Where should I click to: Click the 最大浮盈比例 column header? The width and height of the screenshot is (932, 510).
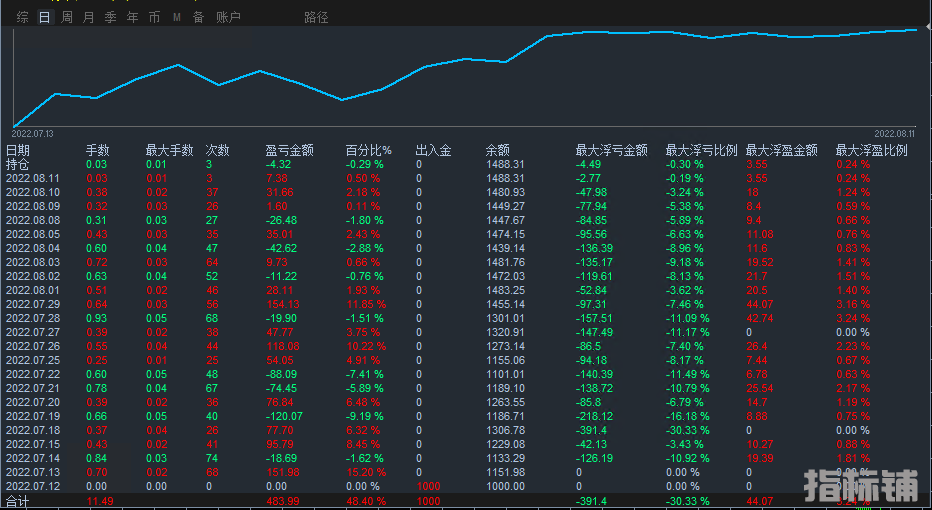click(x=871, y=150)
